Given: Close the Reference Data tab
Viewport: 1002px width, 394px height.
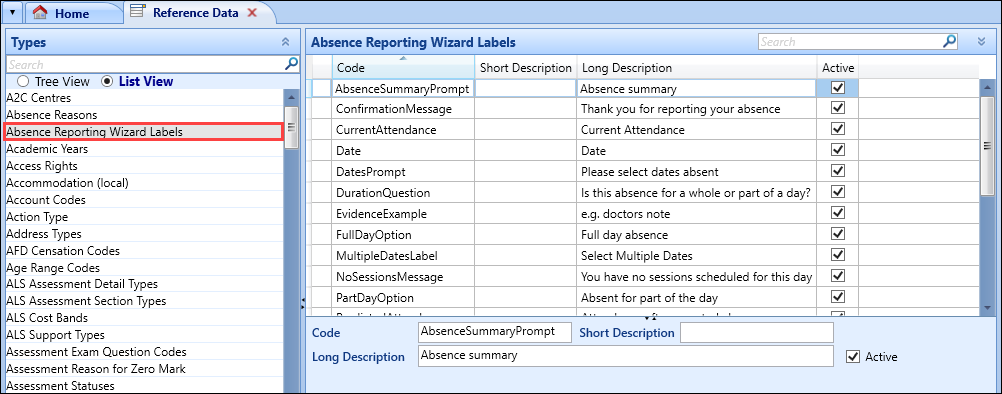Looking at the screenshot, I should [252, 13].
